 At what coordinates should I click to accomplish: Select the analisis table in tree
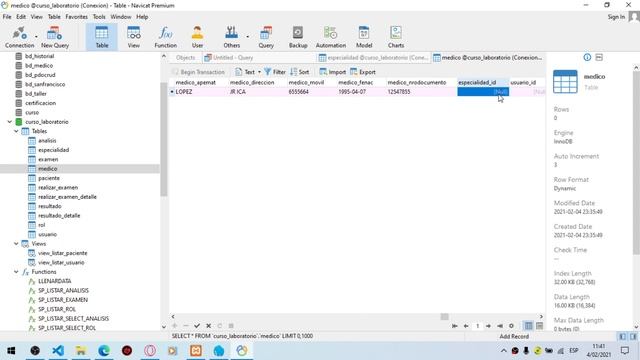pos(47,140)
